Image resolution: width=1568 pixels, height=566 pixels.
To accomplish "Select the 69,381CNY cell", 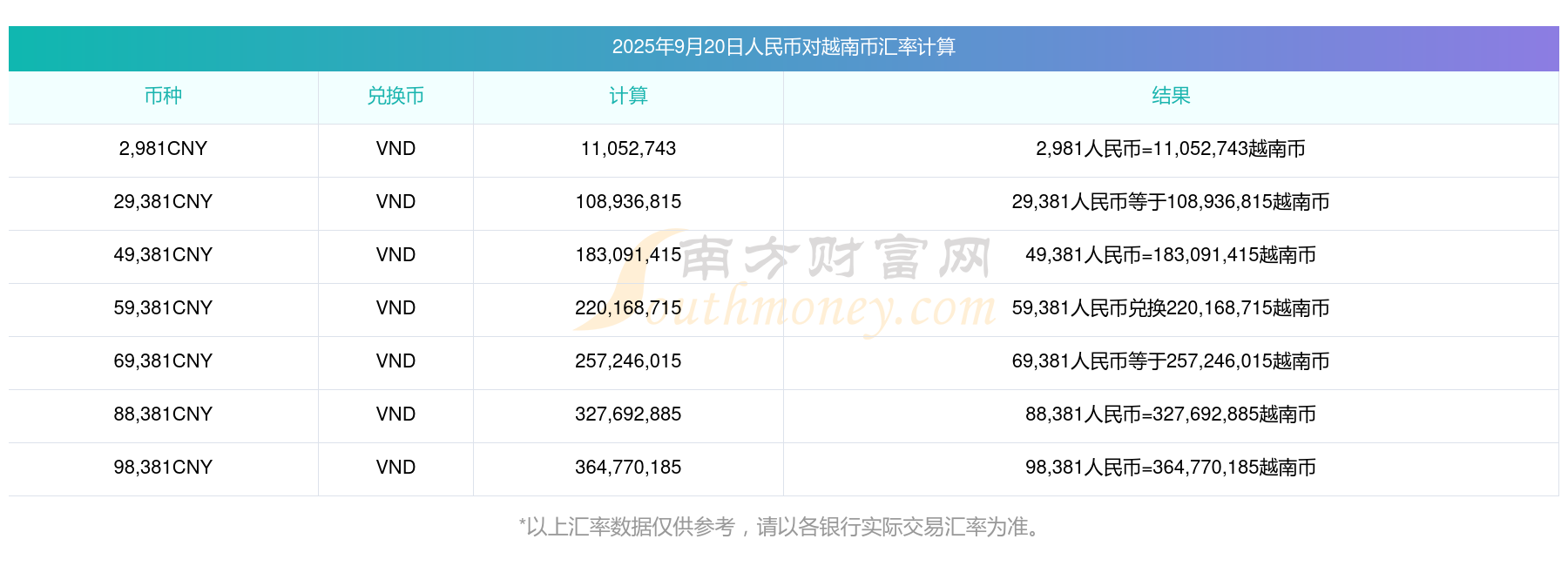I will (163, 361).
